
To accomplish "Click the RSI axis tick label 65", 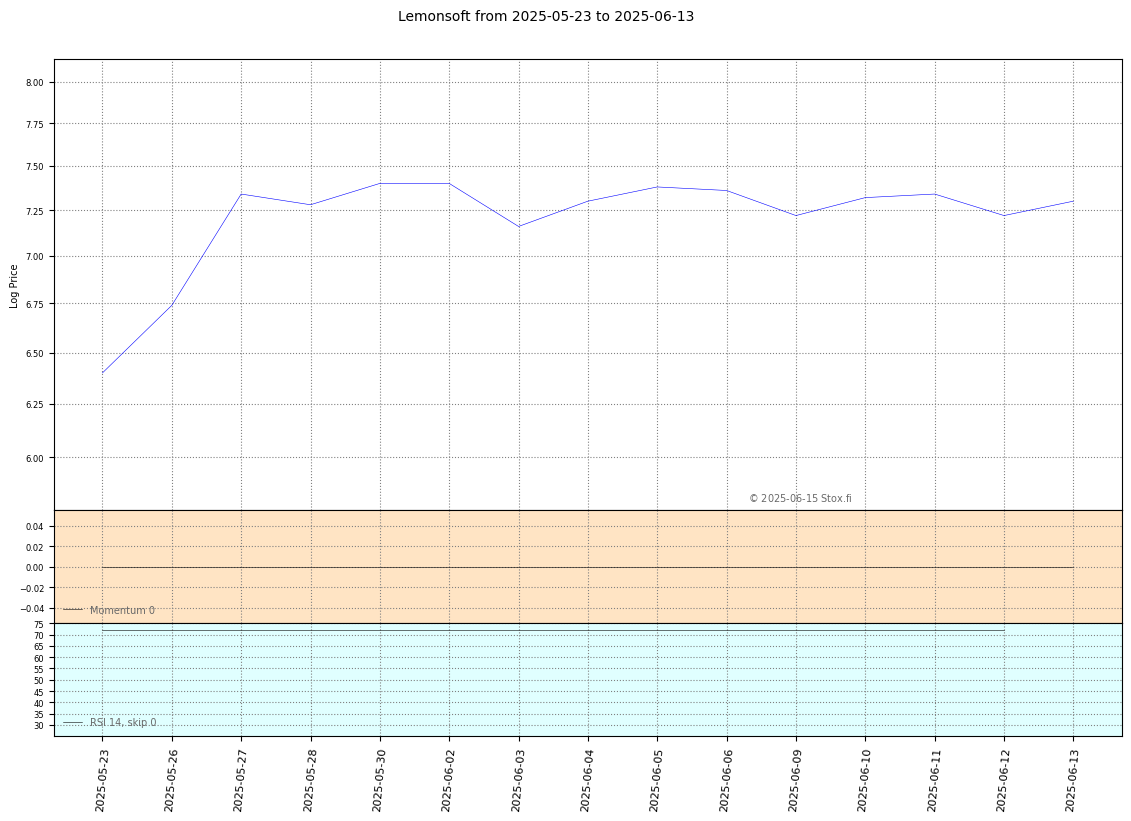I will click(x=39, y=647).
